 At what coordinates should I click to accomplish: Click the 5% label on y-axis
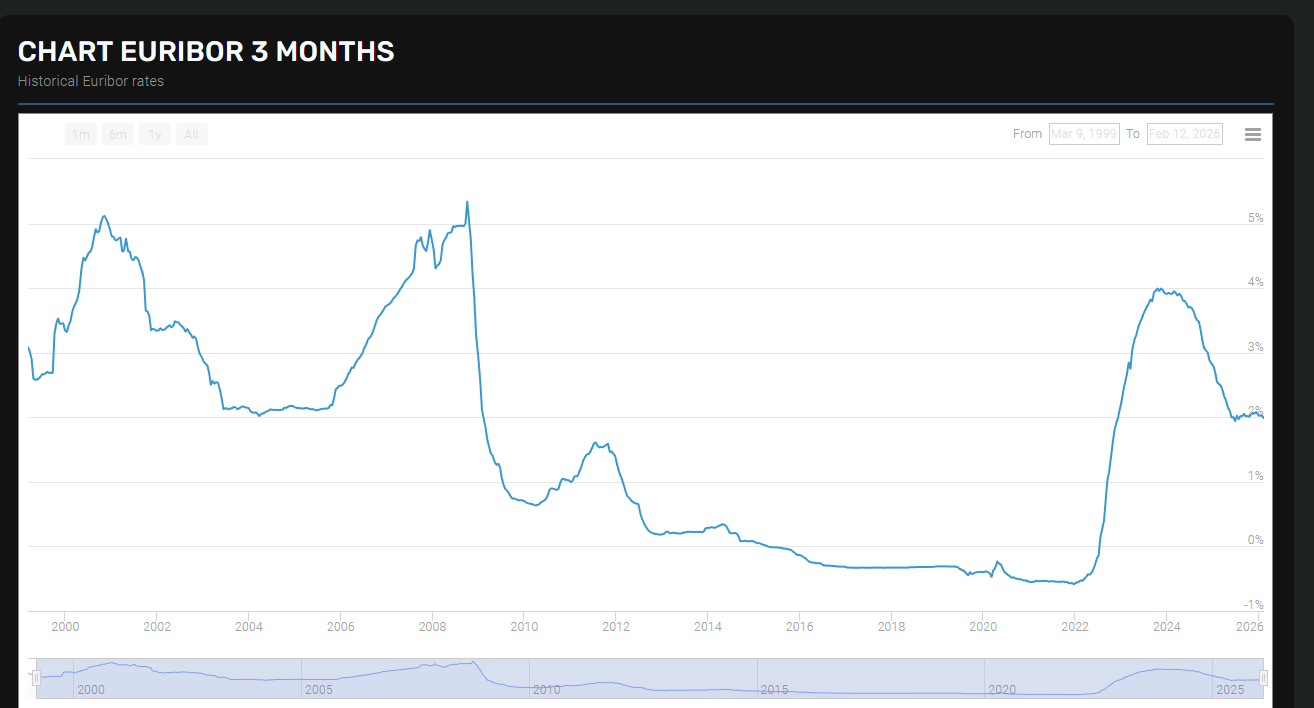click(x=1255, y=218)
